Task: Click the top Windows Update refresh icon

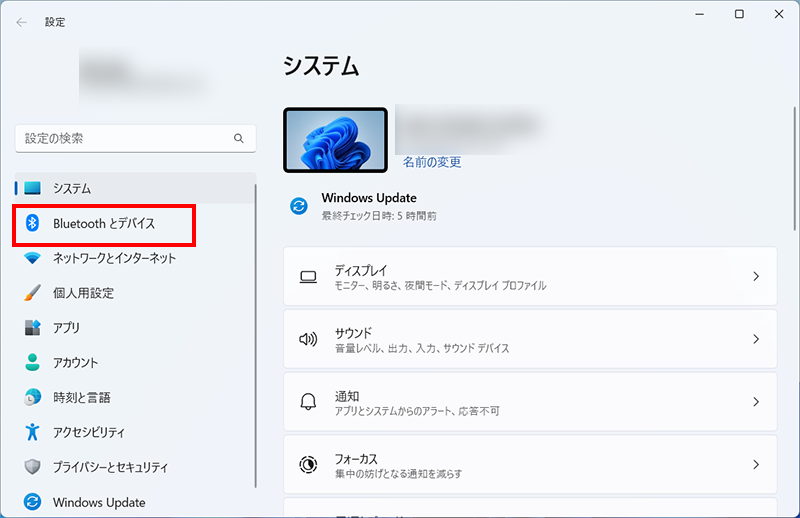Action: pyautogui.click(x=299, y=206)
